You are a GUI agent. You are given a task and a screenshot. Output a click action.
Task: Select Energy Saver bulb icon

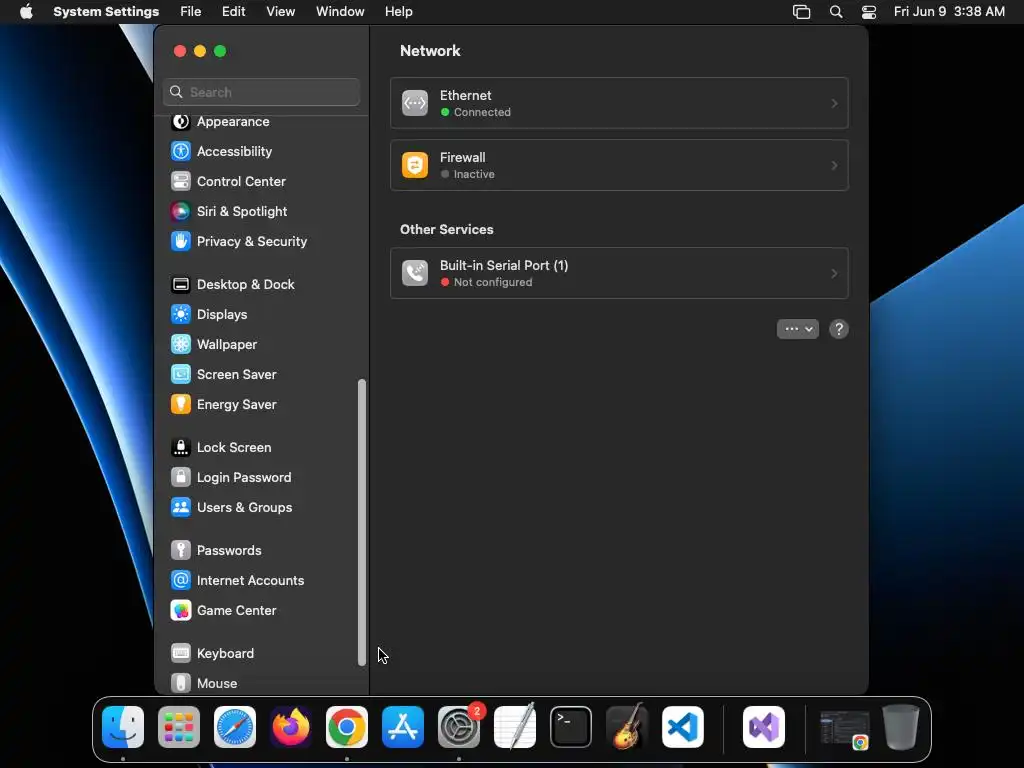pos(181,405)
